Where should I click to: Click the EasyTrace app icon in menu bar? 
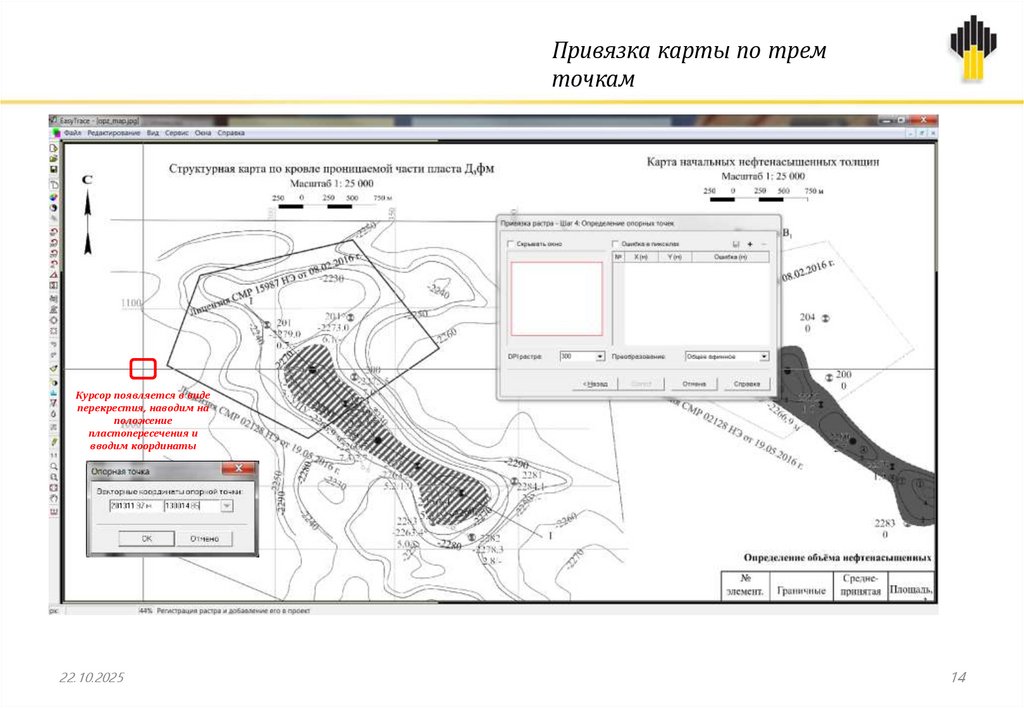(56, 133)
